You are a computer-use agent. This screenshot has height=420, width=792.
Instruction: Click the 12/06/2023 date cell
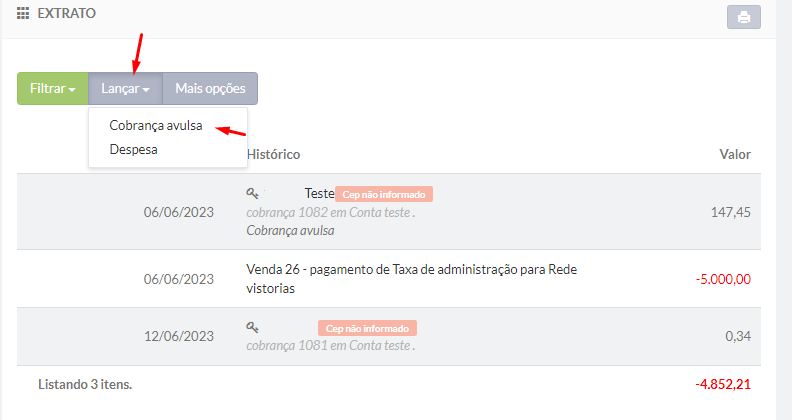click(179, 337)
